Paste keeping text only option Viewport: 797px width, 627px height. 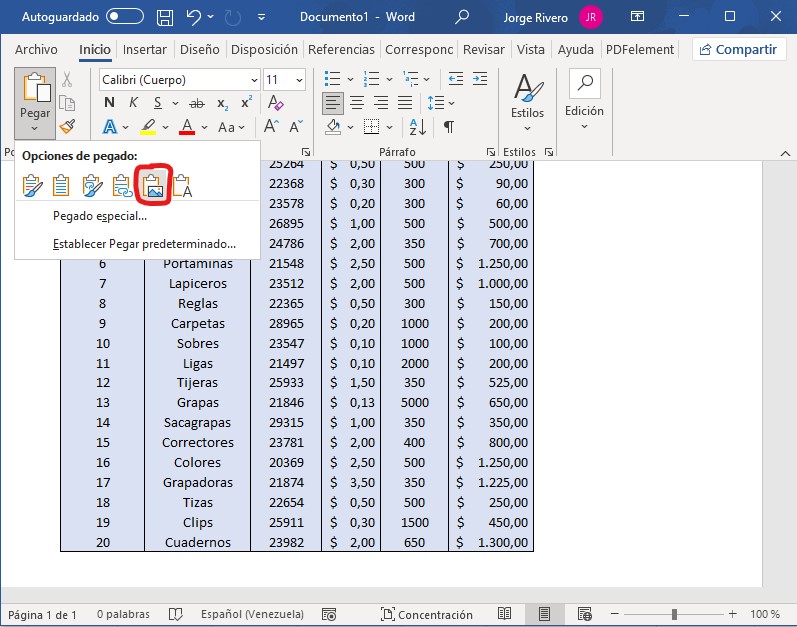pyautogui.click(x=182, y=185)
